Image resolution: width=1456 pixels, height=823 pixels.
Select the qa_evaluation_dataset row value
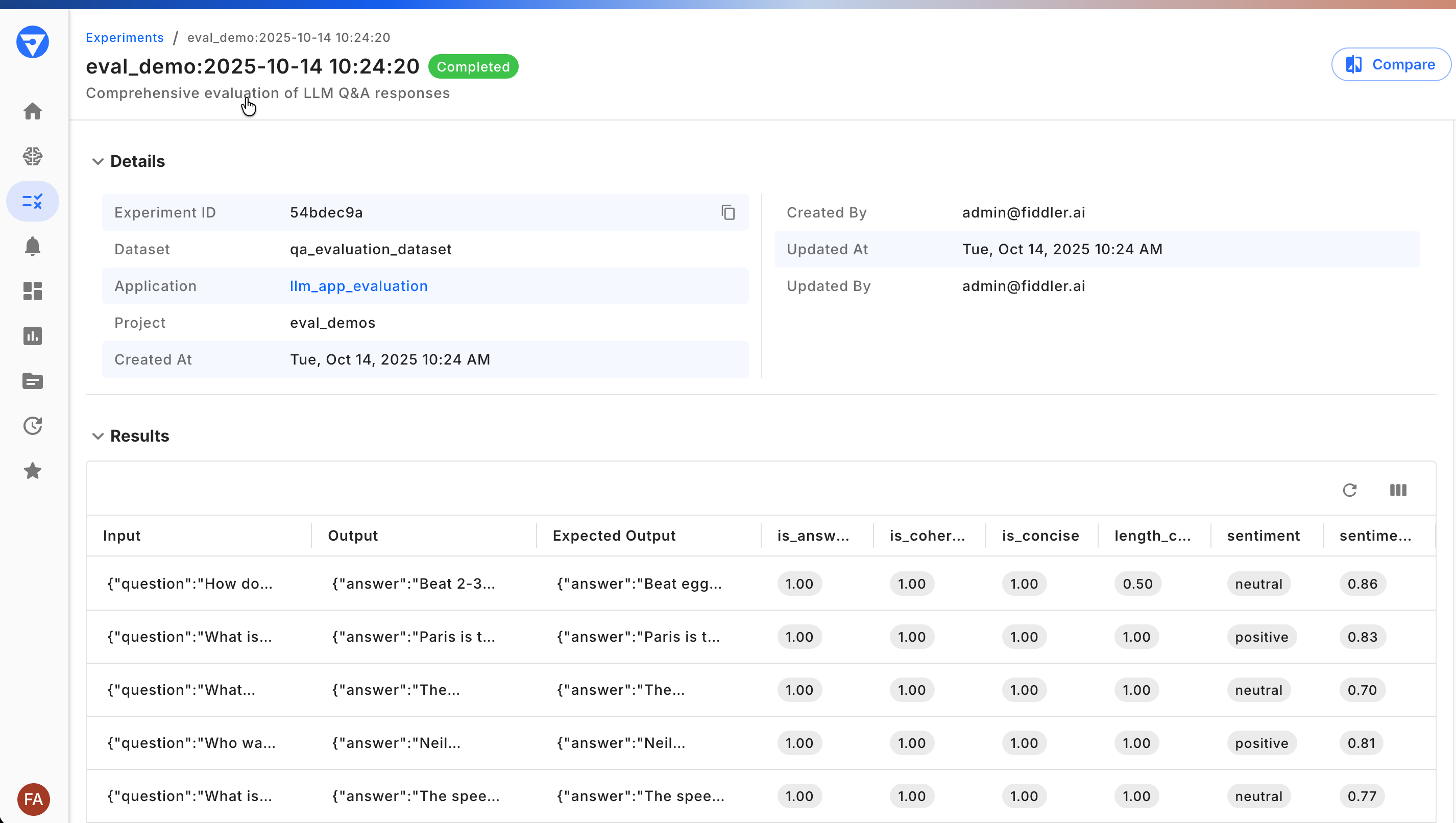[x=370, y=249]
